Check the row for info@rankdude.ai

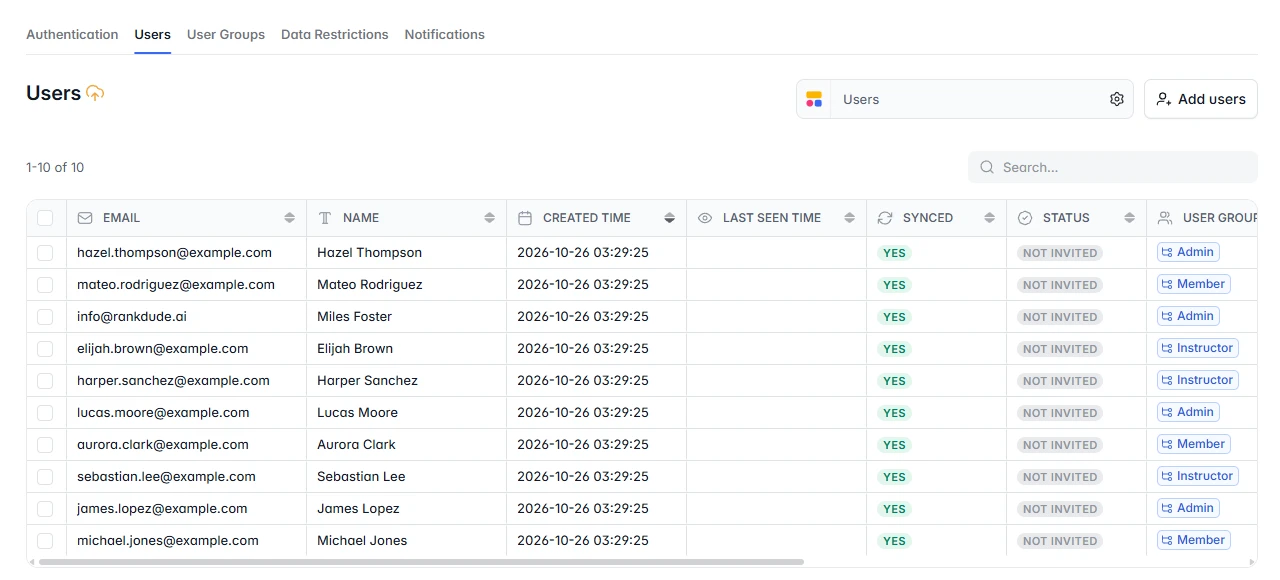(x=45, y=316)
